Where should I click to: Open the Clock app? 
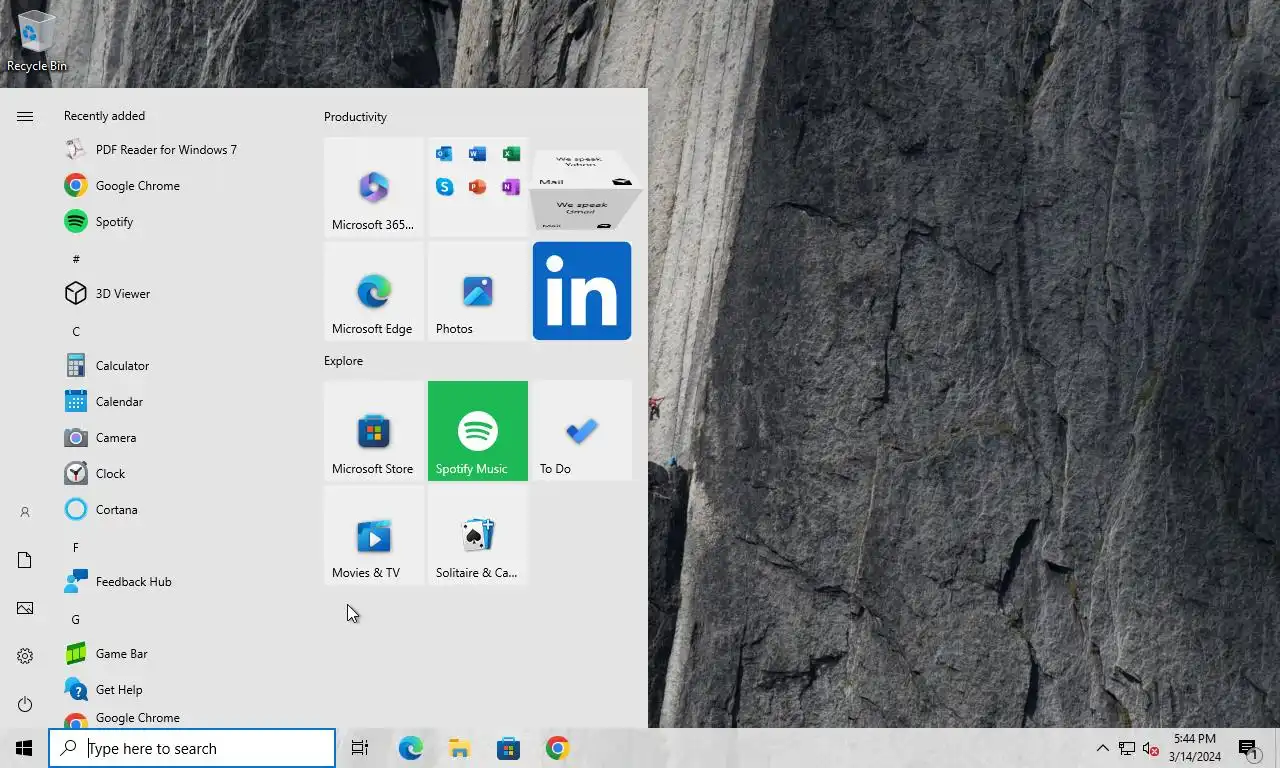(x=180, y=474)
